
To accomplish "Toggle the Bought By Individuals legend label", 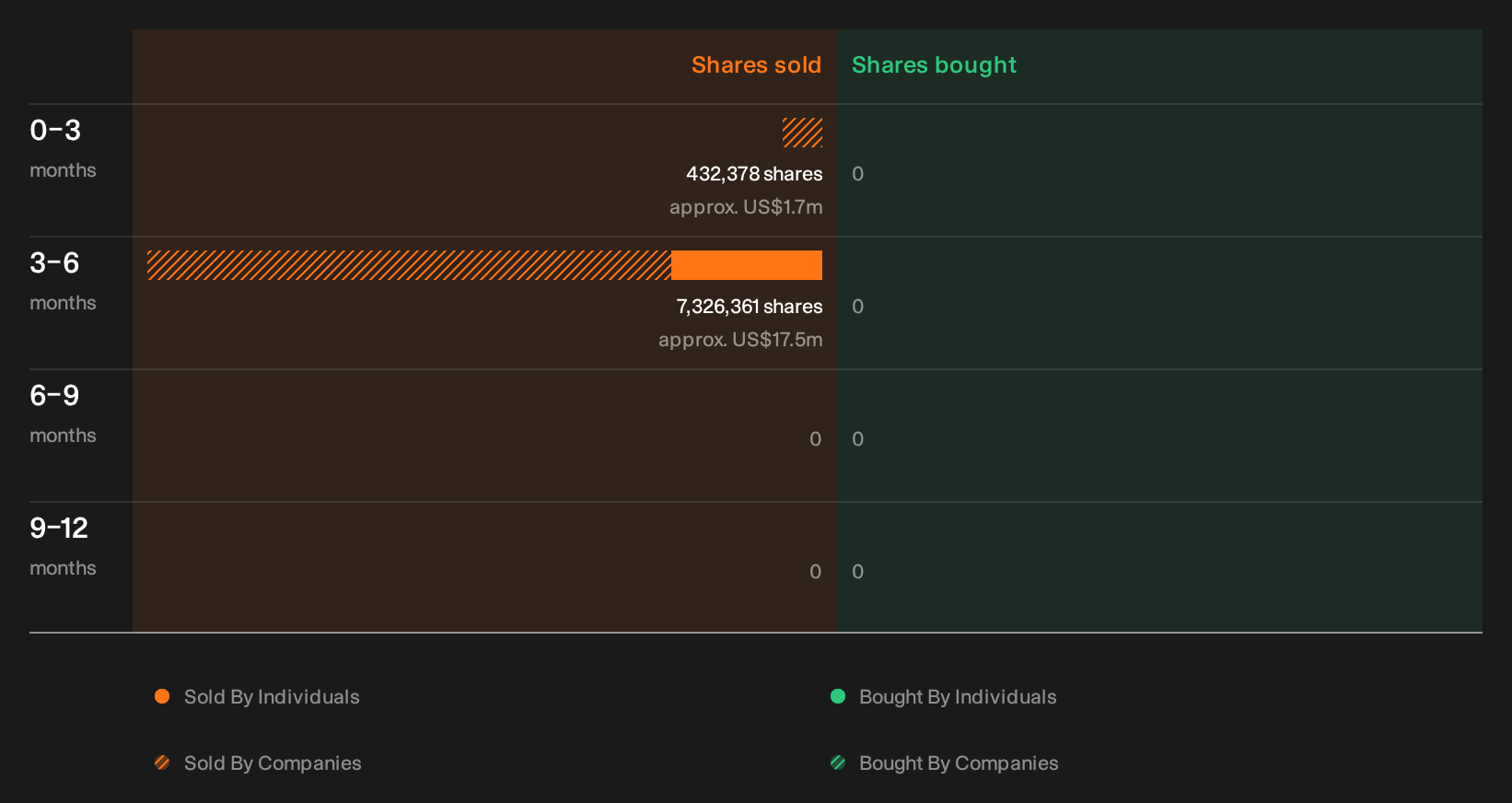I will 958,697.
